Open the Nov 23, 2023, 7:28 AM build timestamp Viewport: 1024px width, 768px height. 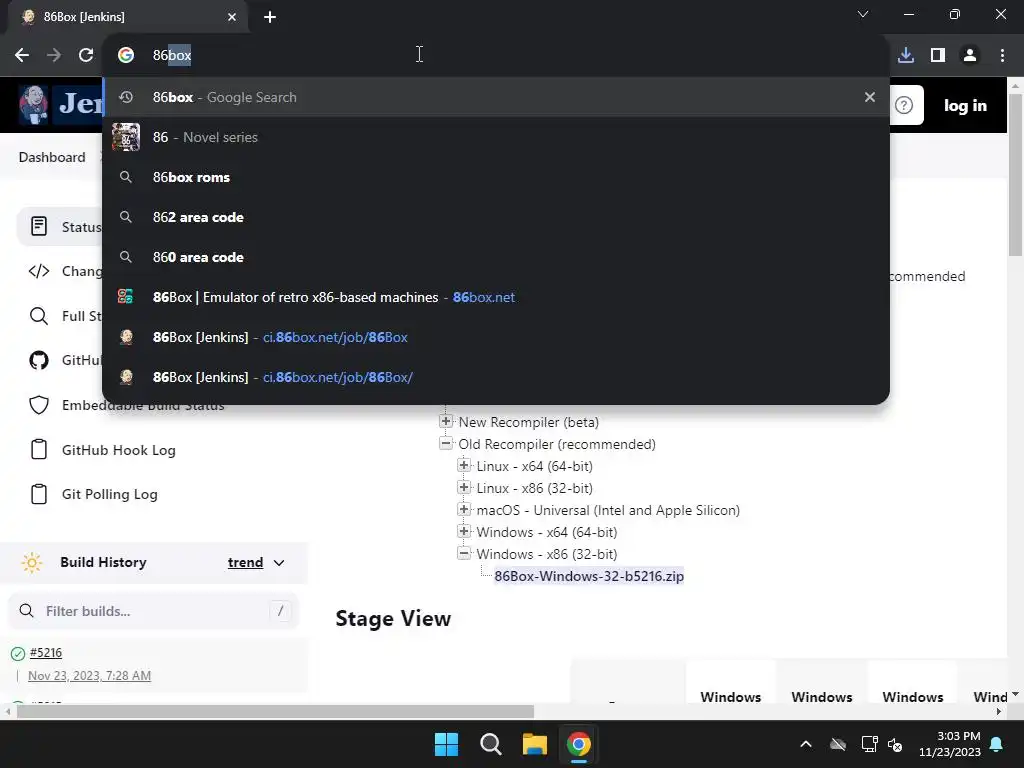(x=89, y=675)
